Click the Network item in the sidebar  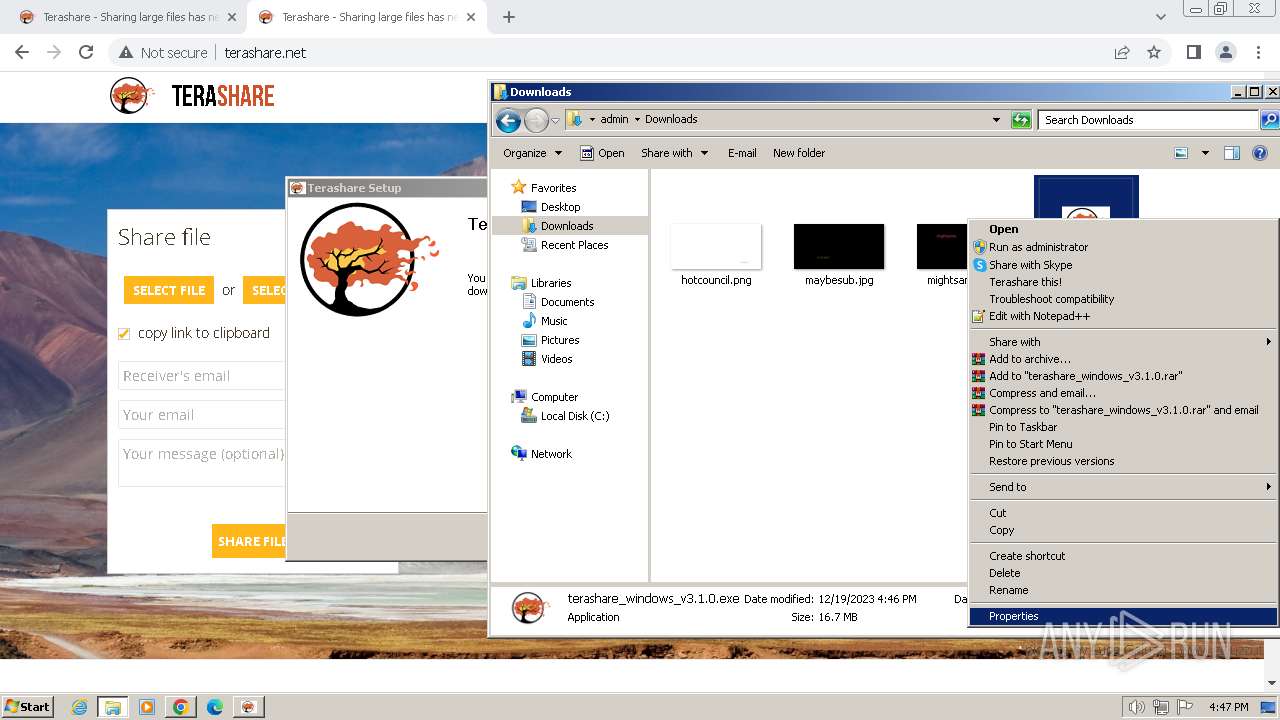pos(551,454)
